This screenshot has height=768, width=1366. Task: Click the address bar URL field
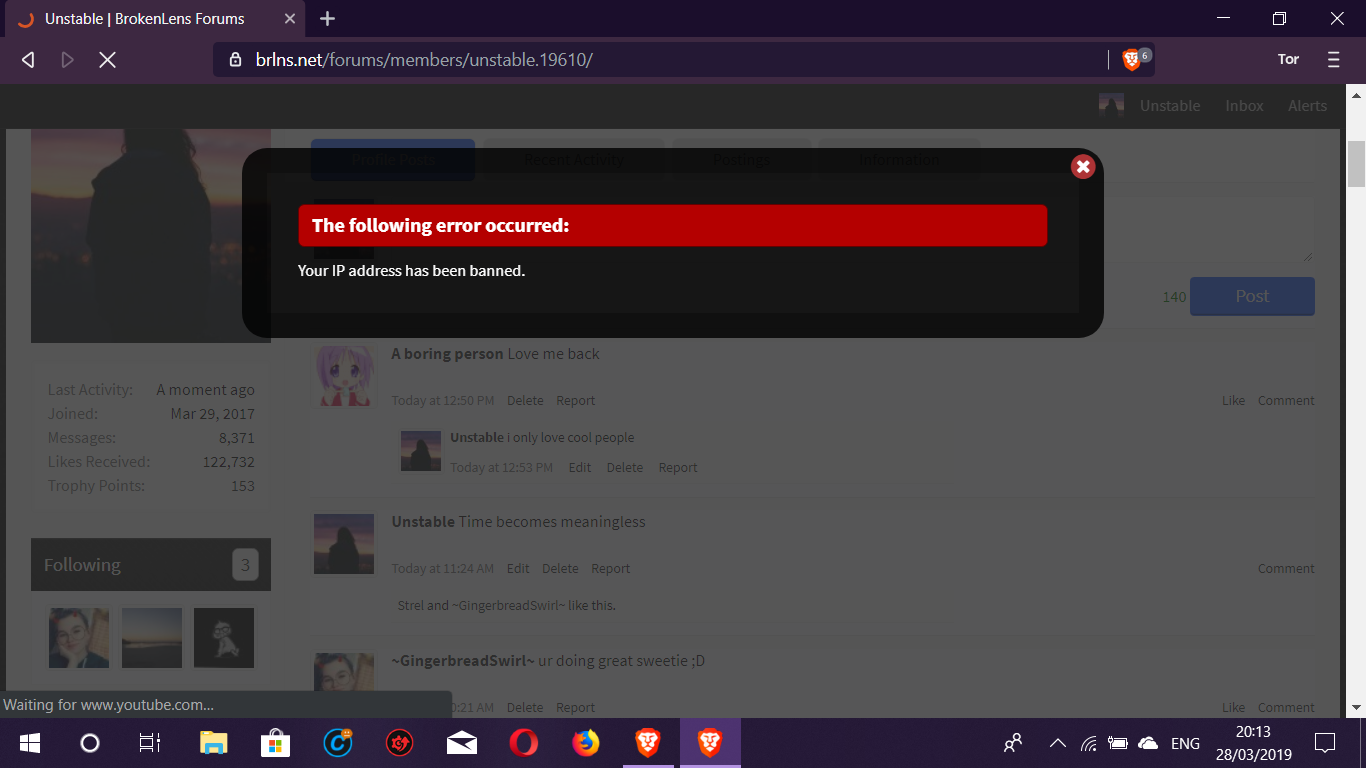click(660, 60)
